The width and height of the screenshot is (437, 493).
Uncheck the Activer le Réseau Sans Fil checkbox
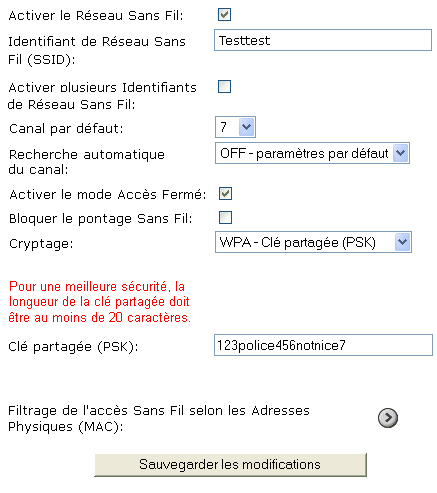[x=224, y=15]
